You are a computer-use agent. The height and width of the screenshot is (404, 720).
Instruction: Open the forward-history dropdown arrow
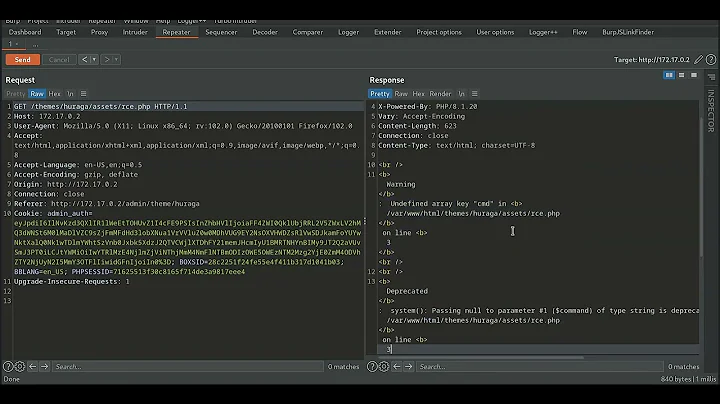pyautogui.click(x=116, y=60)
